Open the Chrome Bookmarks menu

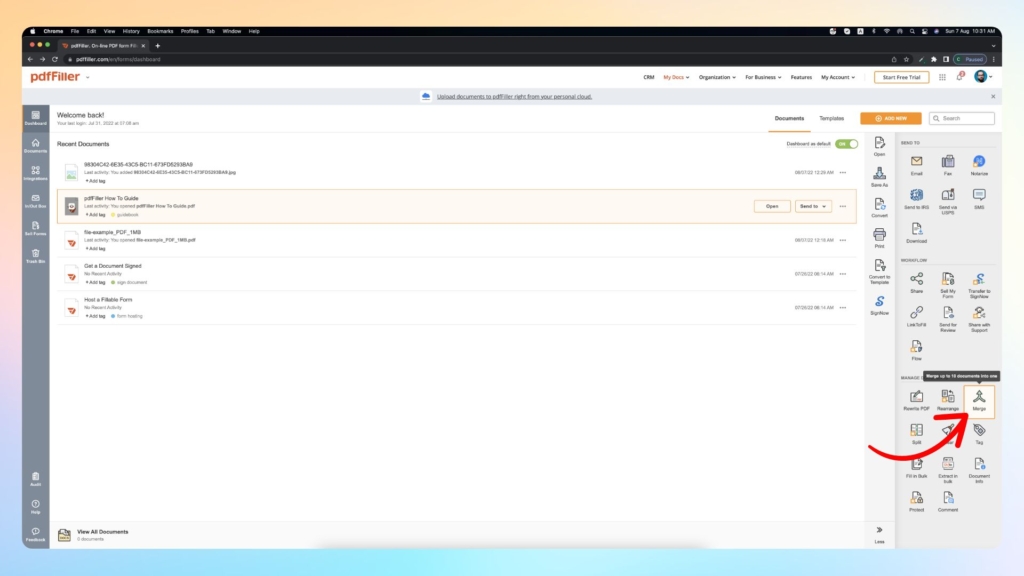pyautogui.click(x=160, y=31)
